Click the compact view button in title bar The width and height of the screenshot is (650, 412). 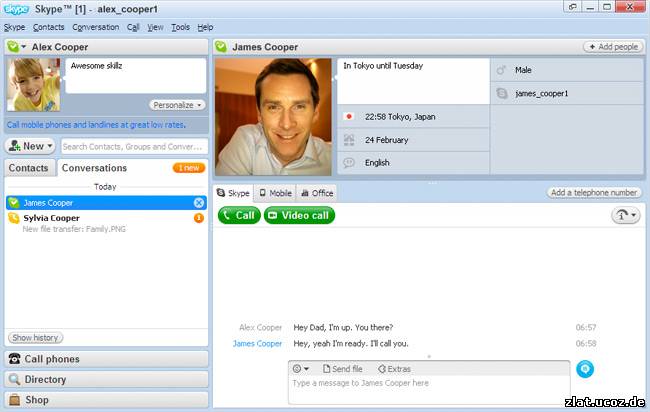point(572,7)
